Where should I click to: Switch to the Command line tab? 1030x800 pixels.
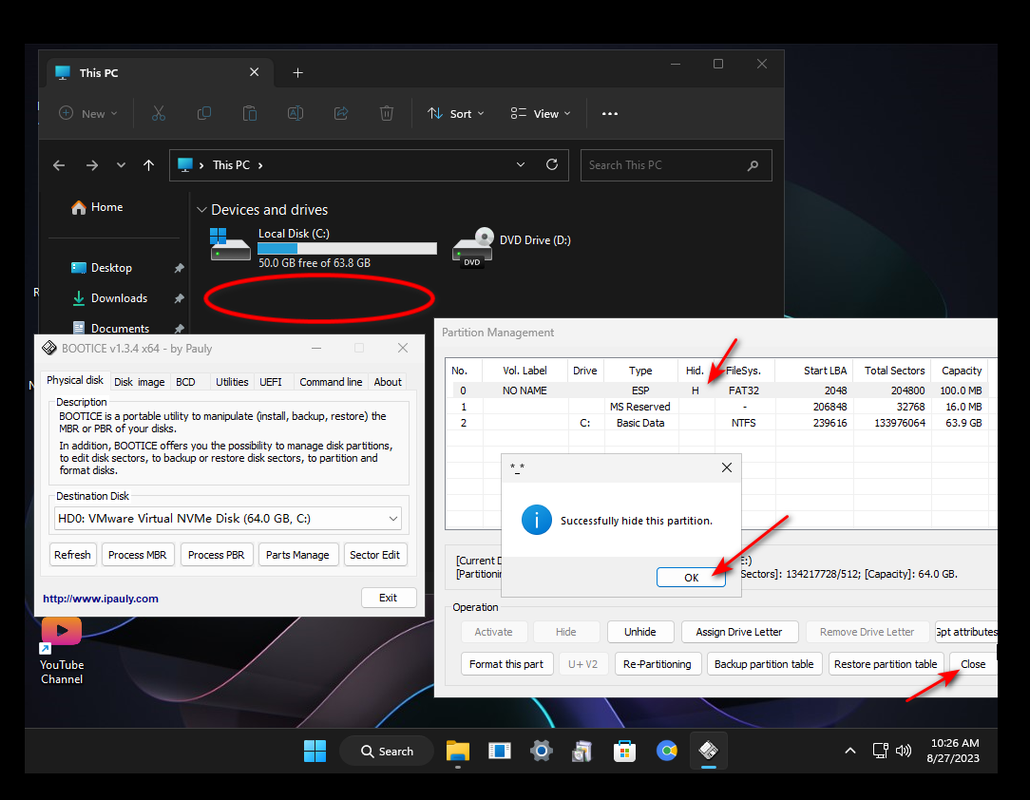[330, 382]
